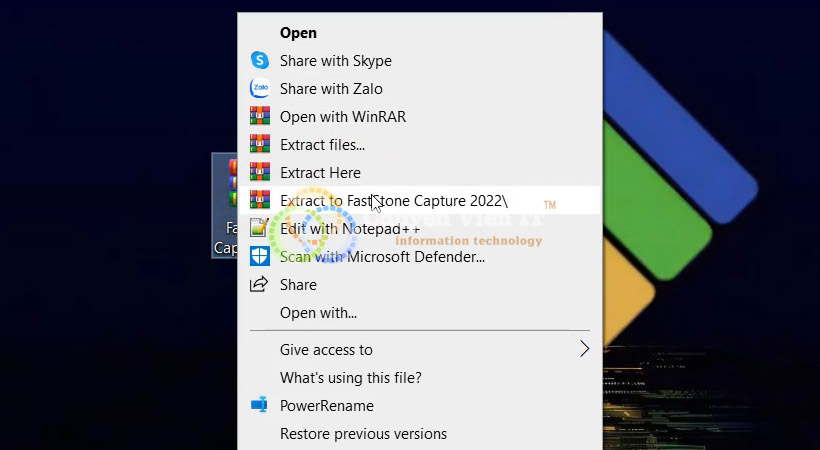Choose Extract Here option
This screenshot has height=450, width=820.
[x=420, y=173]
